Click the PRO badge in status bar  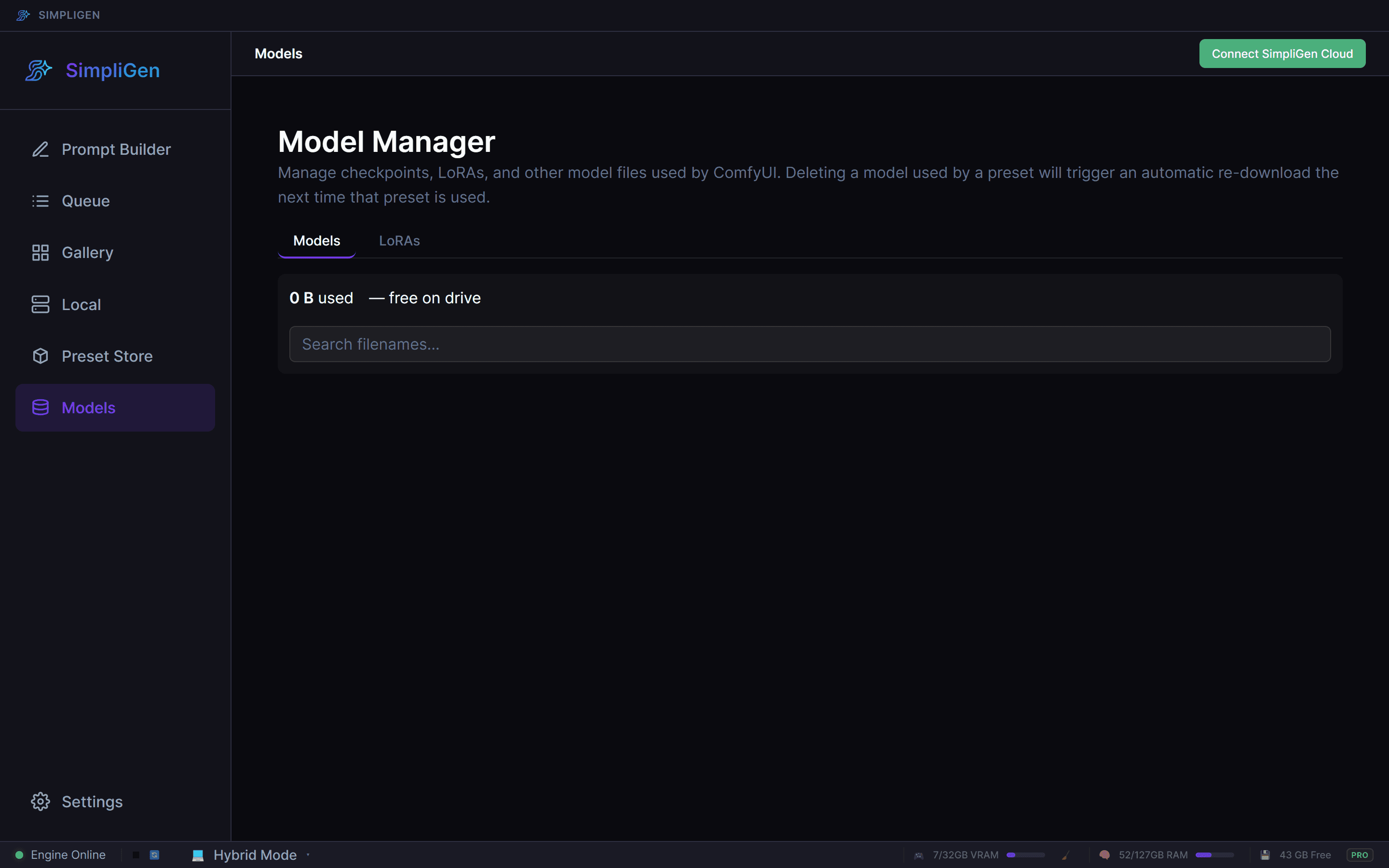tap(1360, 855)
